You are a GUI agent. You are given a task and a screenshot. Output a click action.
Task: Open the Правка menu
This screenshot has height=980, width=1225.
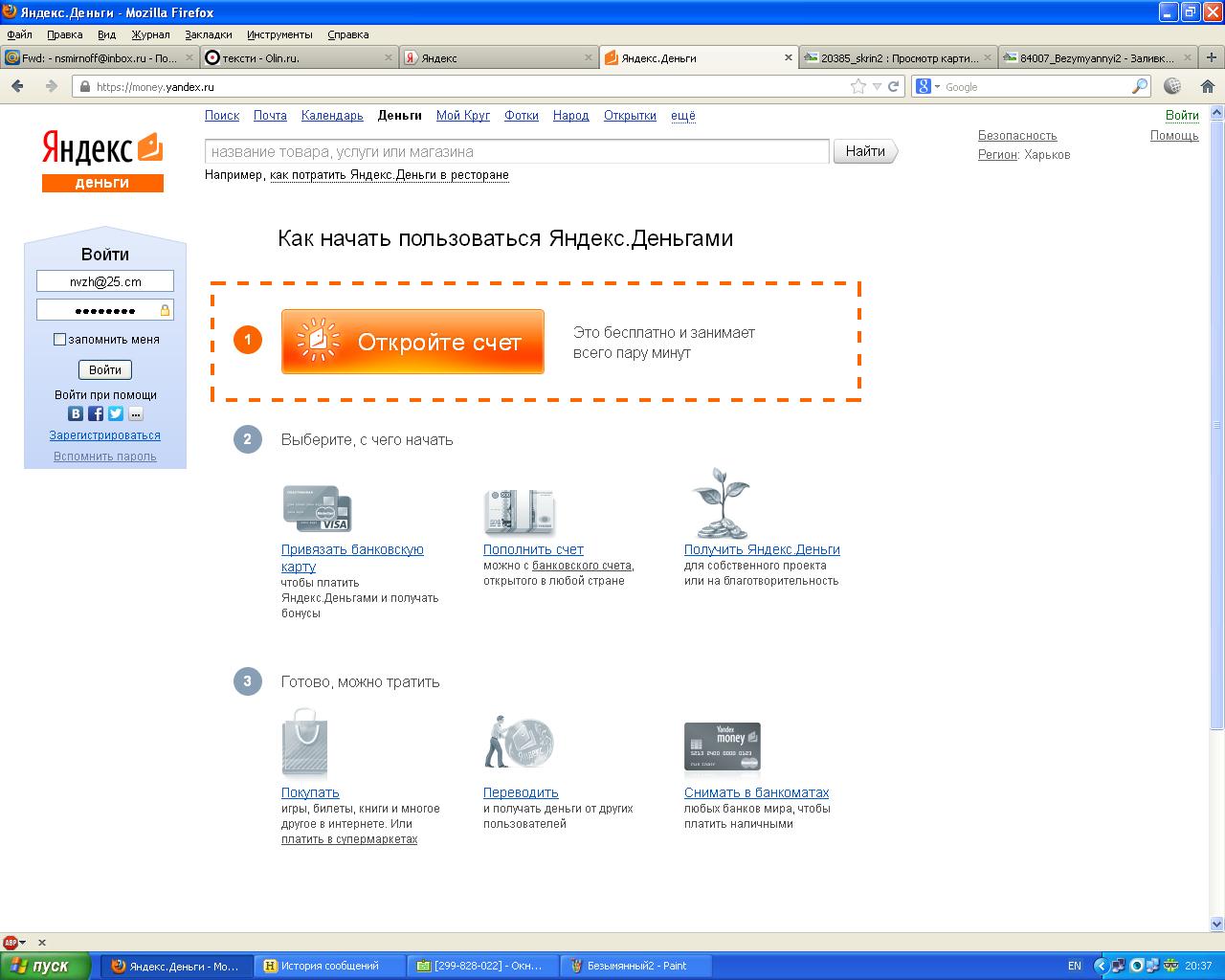click(65, 34)
